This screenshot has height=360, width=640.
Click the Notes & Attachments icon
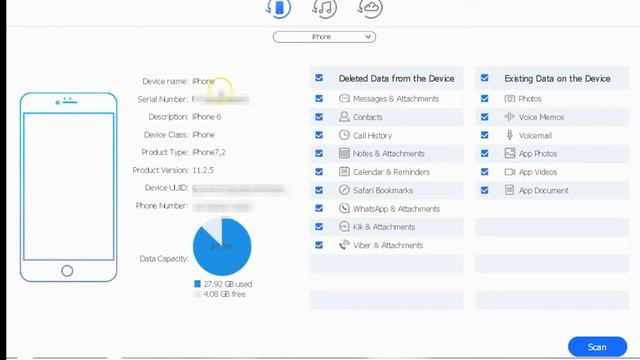pyautogui.click(x=344, y=153)
